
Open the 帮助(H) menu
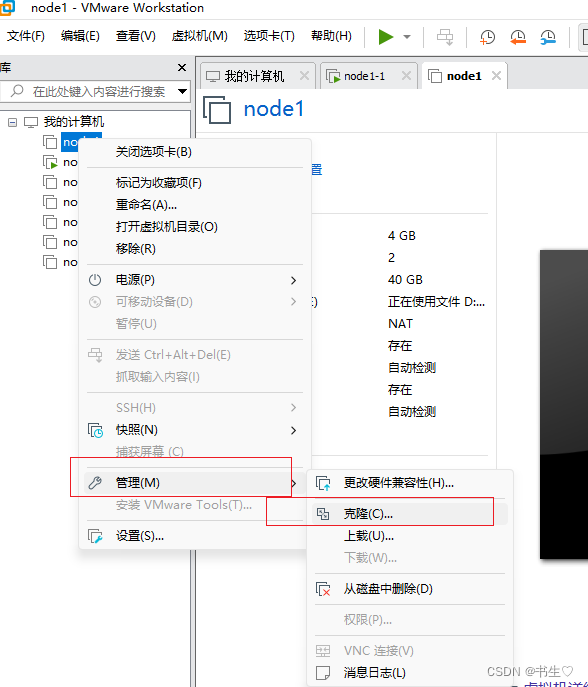331,36
